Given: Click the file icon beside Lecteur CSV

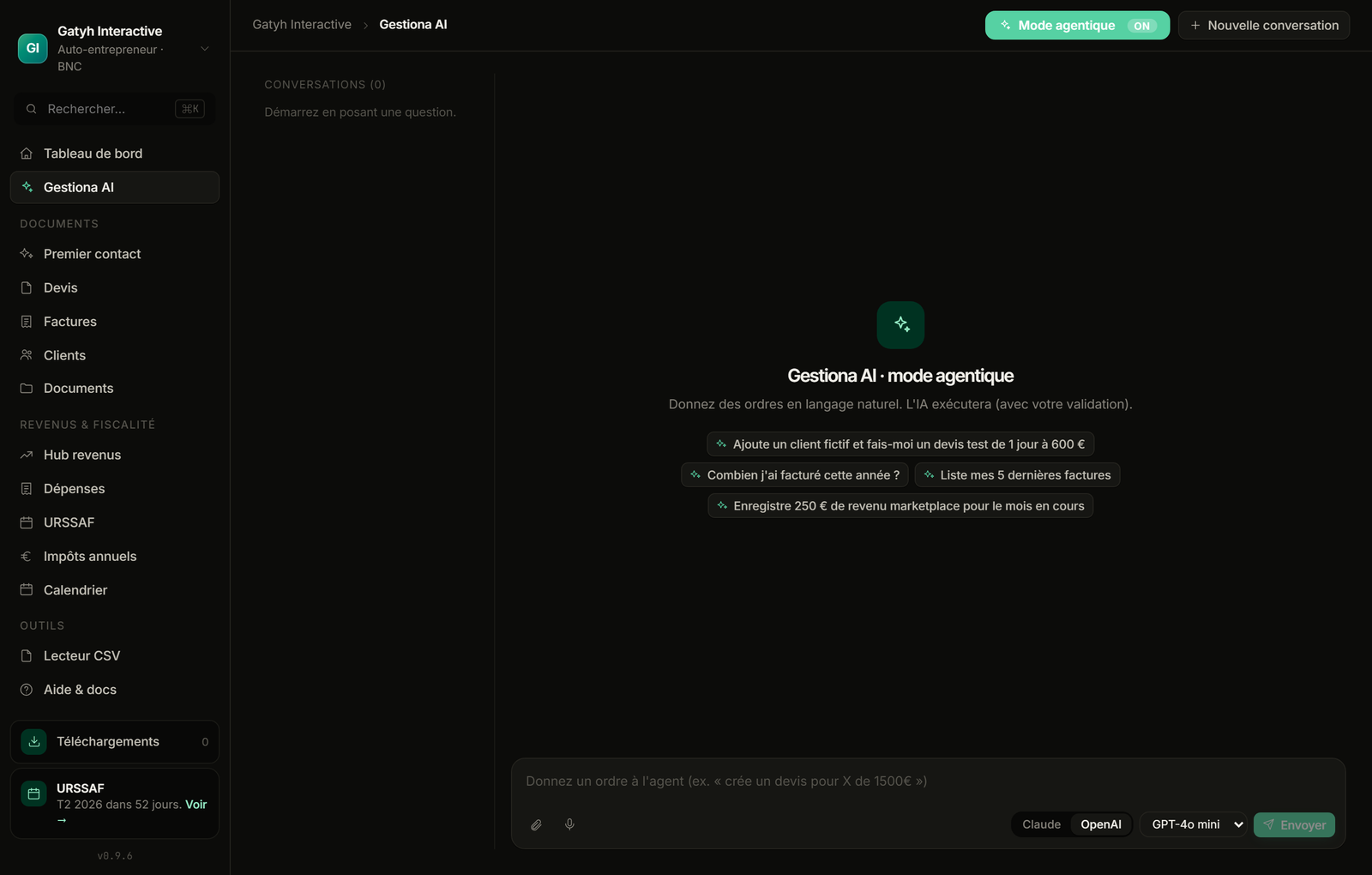Looking at the screenshot, I should click(x=27, y=655).
